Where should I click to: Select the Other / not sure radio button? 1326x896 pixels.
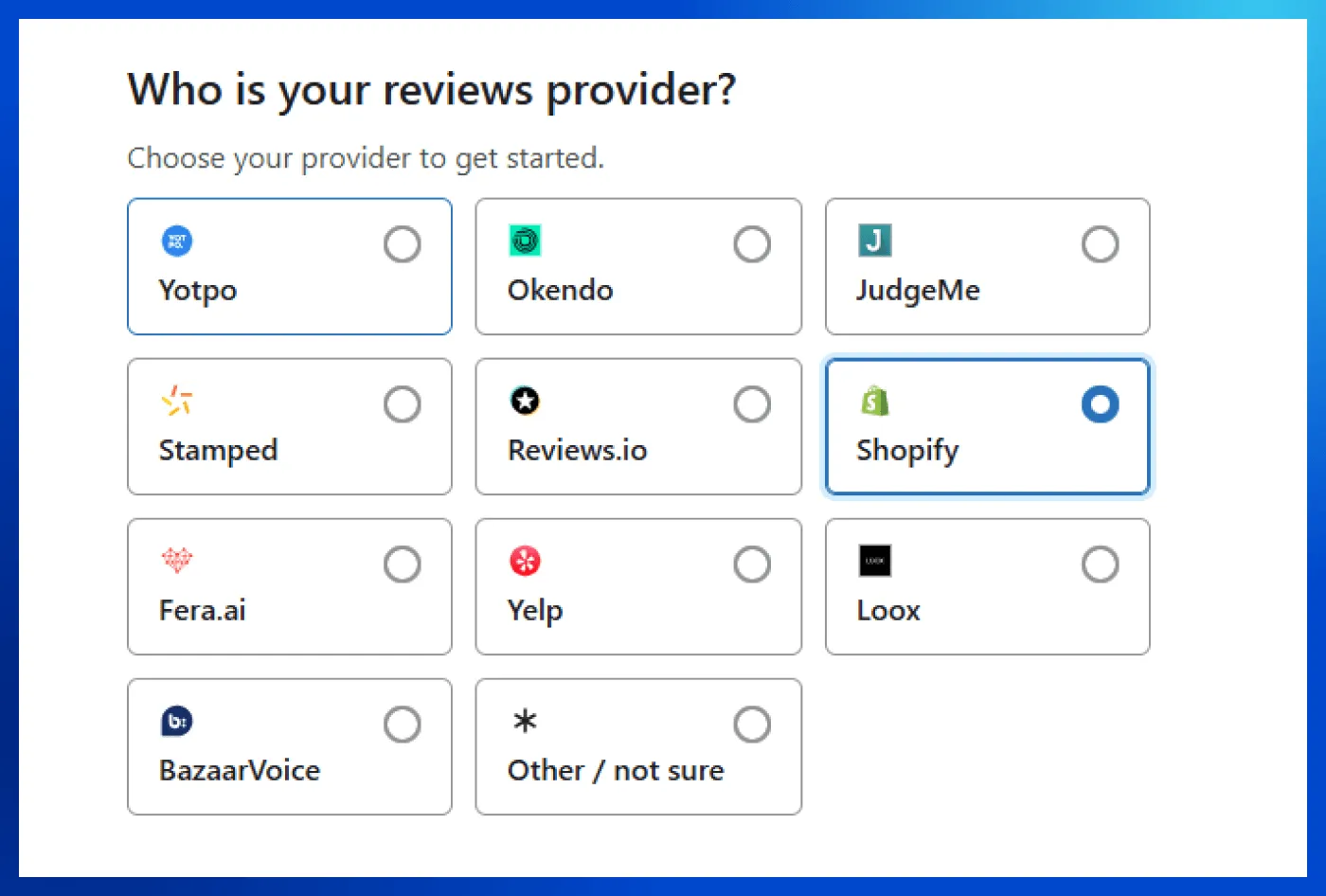(x=751, y=724)
